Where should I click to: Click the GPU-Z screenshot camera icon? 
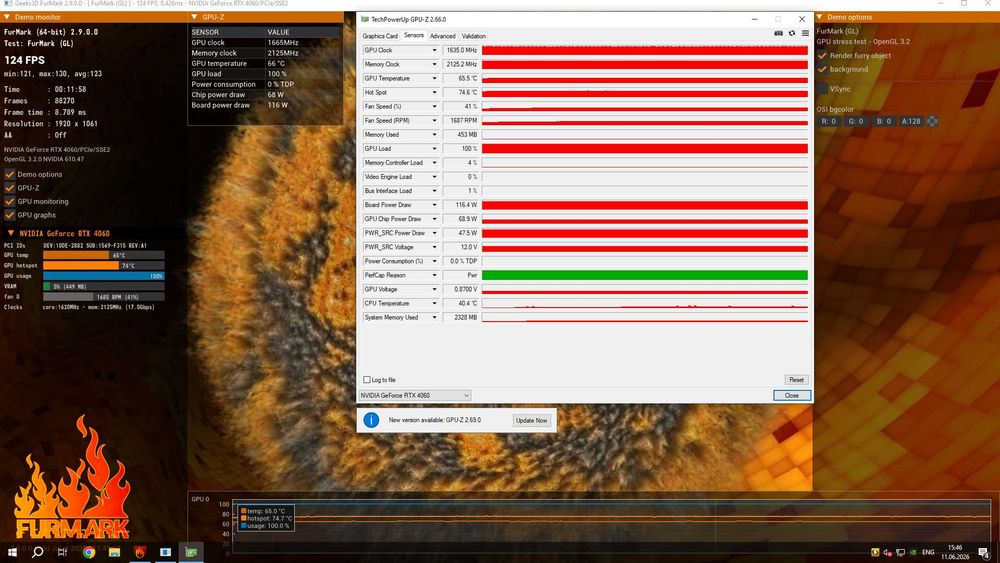[x=778, y=33]
